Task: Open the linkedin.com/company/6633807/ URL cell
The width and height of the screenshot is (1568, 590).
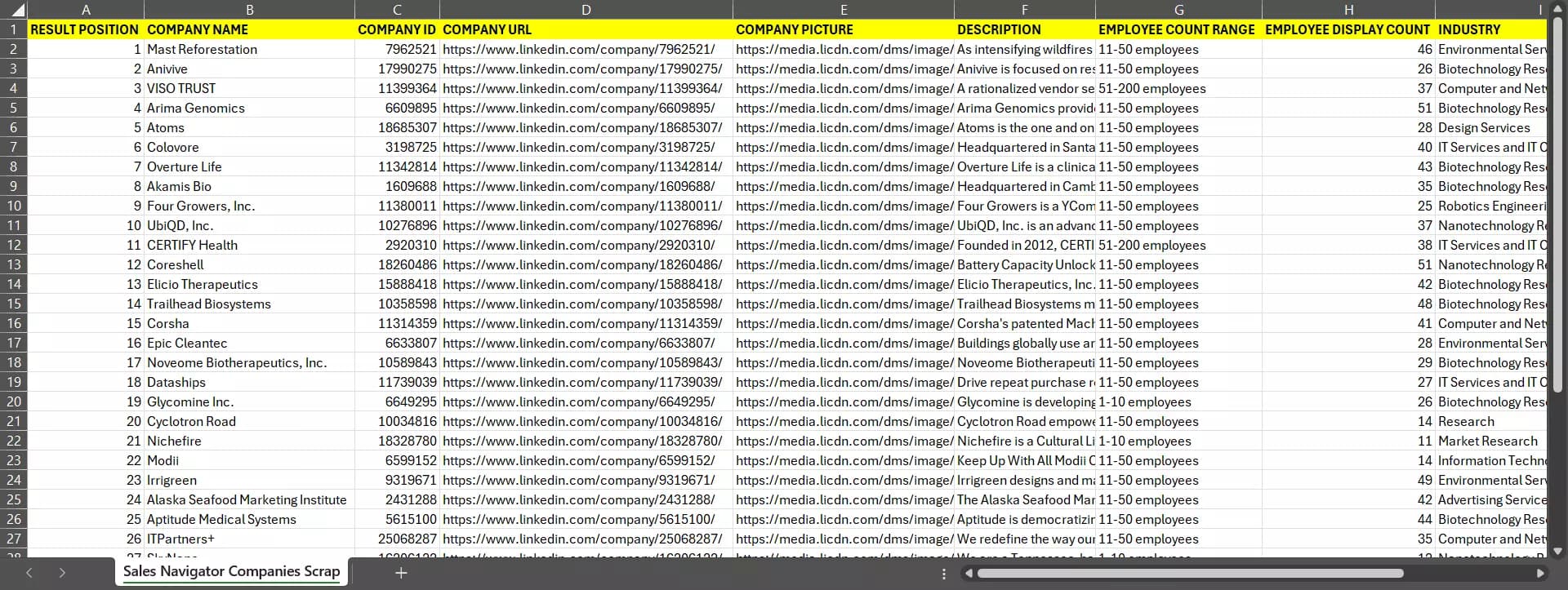Action: (586, 343)
